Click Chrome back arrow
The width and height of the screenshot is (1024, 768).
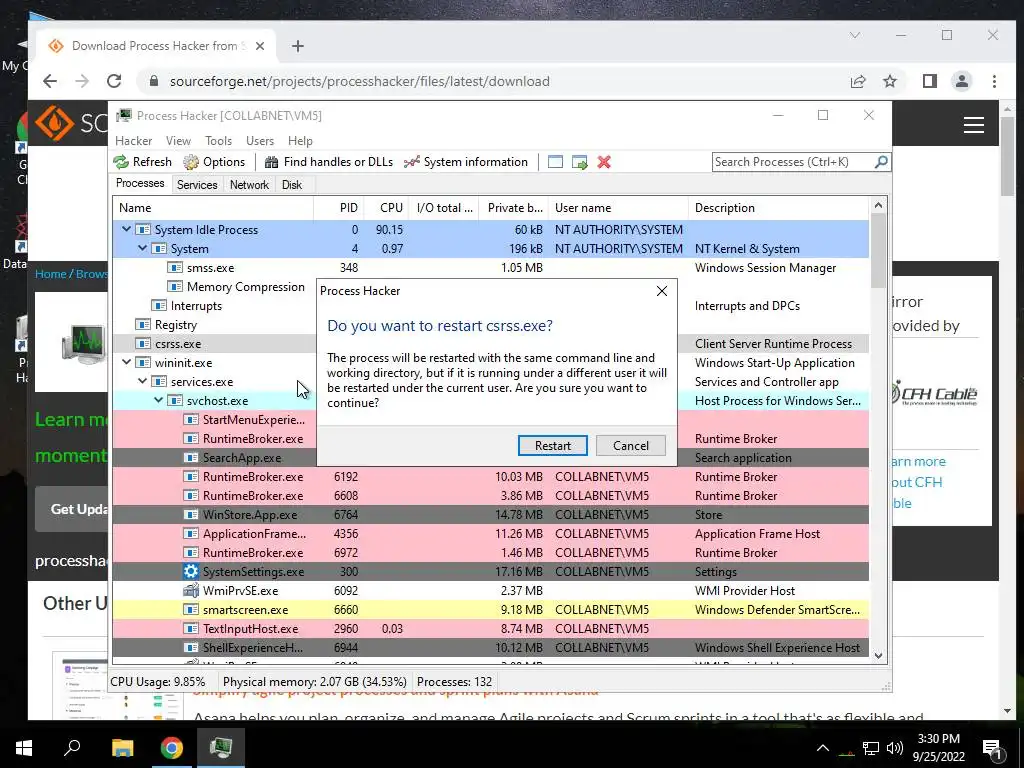[50, 81]
